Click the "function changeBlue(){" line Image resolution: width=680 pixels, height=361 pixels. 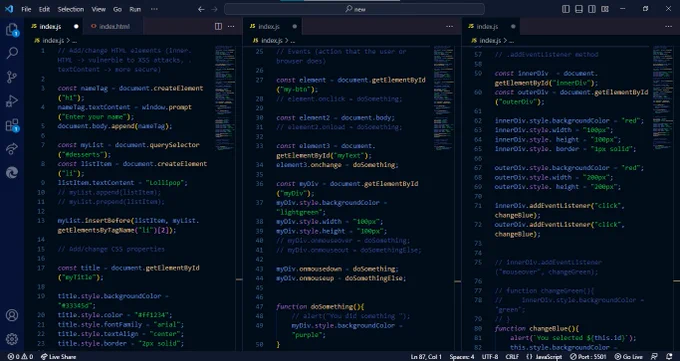pos(536,328)
